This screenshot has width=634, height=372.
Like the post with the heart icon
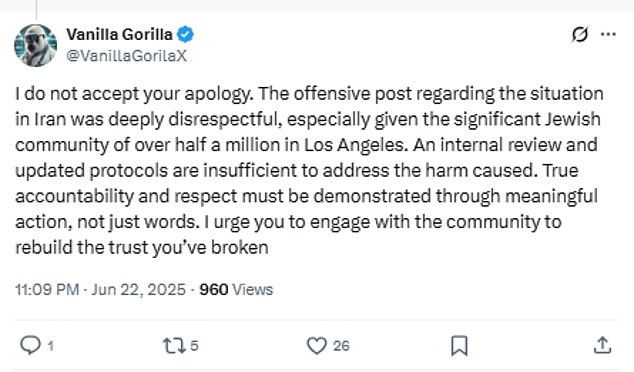317,346
